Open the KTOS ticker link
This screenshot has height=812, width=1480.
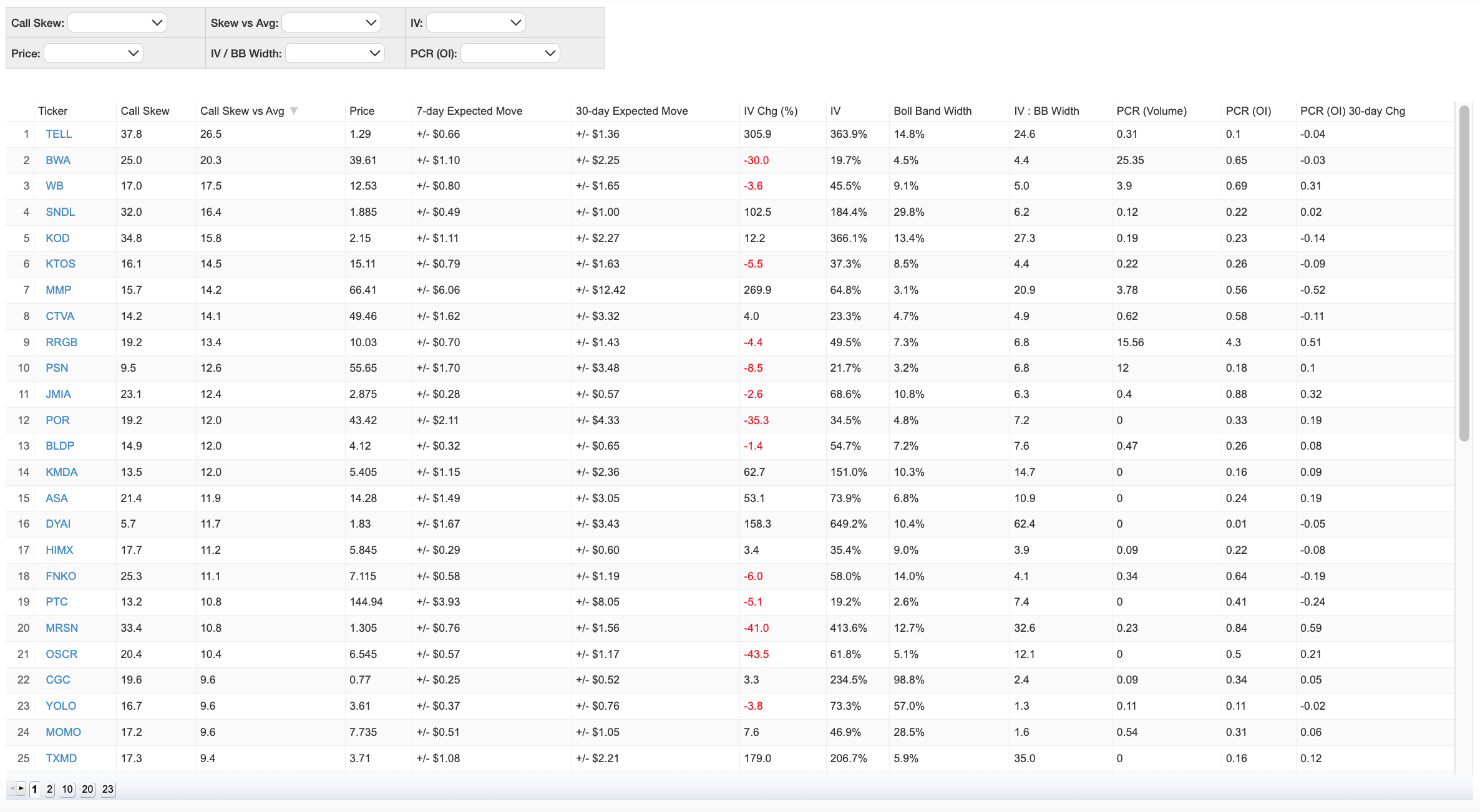(61, 264)
